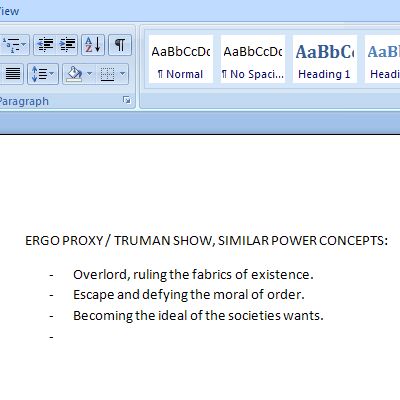Open Paragraph dialog launcher
400x400 pixels.
(127, 100)
